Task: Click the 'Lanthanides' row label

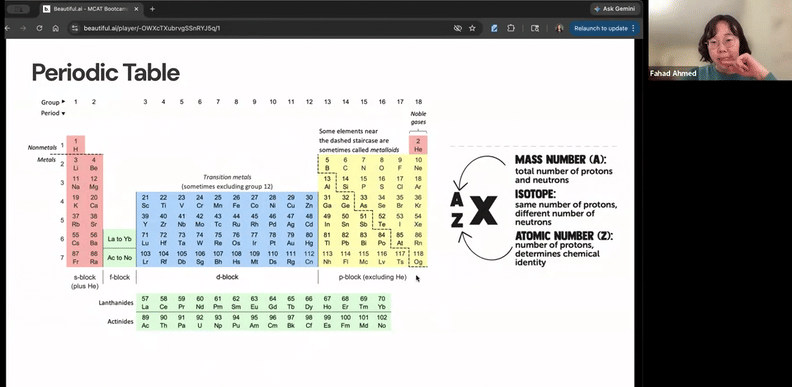Action: pos(116,303)
